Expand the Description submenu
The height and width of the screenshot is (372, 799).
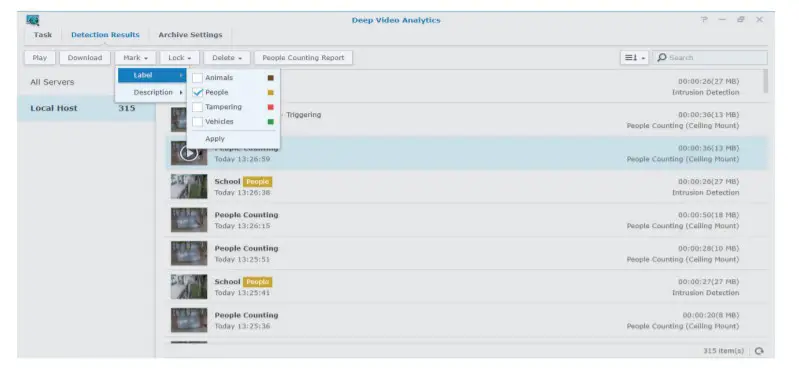click(x=152, y=92)
